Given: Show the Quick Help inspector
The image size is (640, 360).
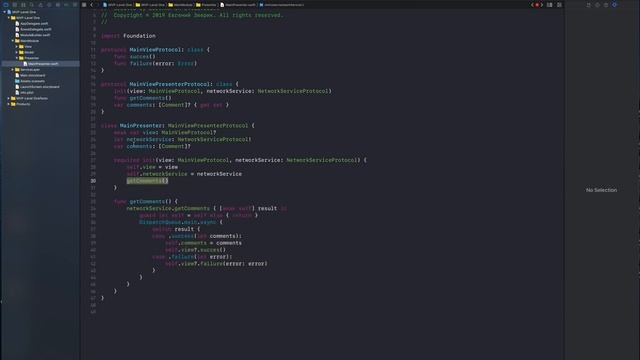Looking at the screenshot, I should pos(606,5).
